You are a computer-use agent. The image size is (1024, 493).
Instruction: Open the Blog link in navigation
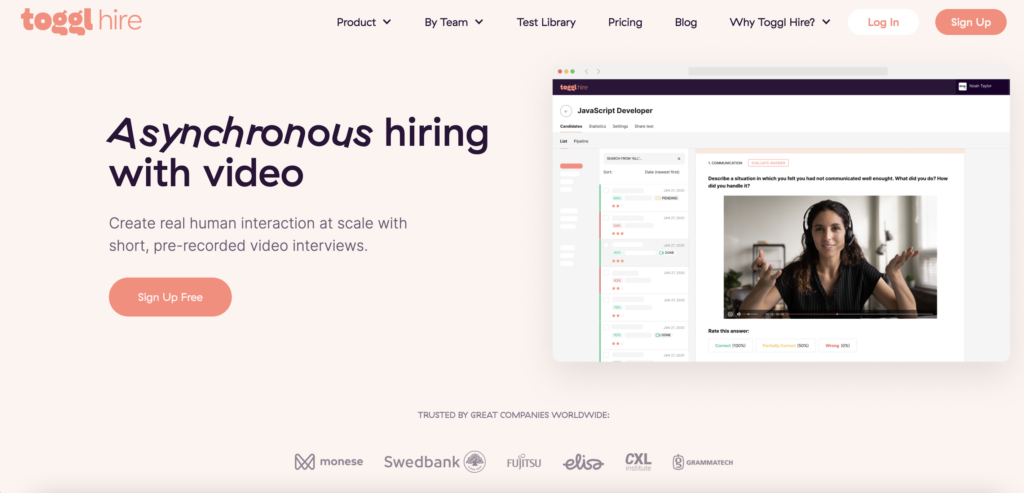686,22
